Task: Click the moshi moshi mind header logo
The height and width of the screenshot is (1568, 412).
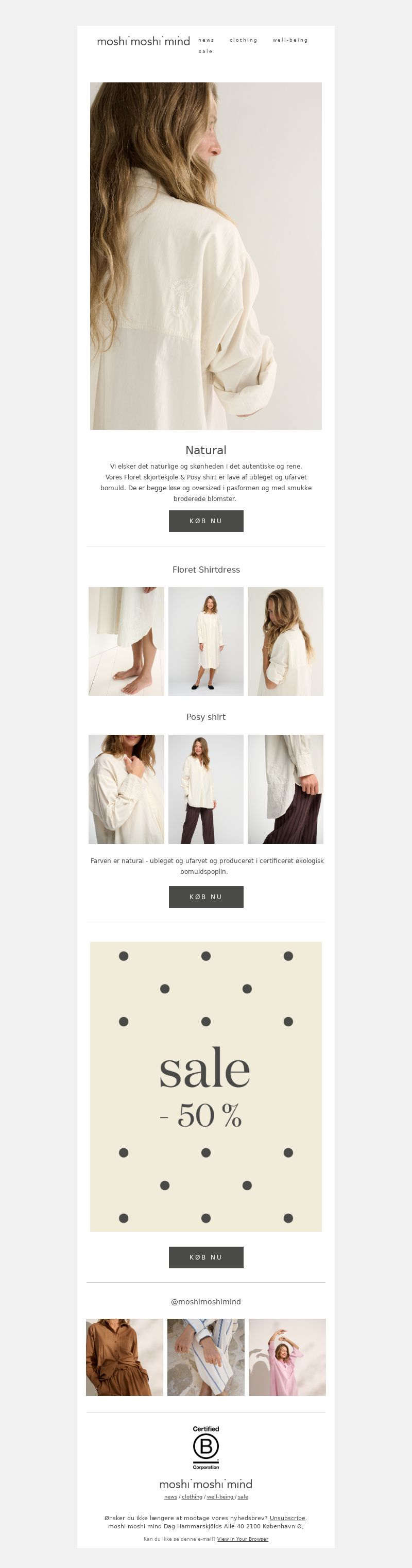Action: pyautogui.click(x=143, y=41)
